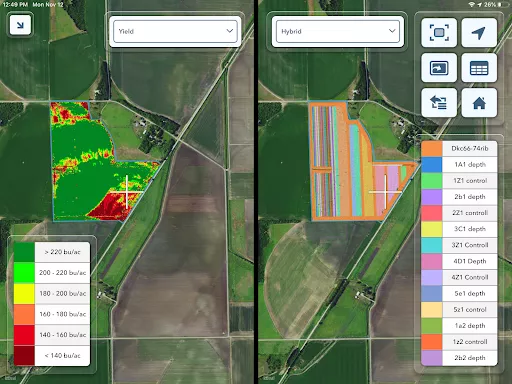This screenshot has height=384, width=512.
Task: Click the green 1Z1 control color swatch
Action: pos(432,181)
